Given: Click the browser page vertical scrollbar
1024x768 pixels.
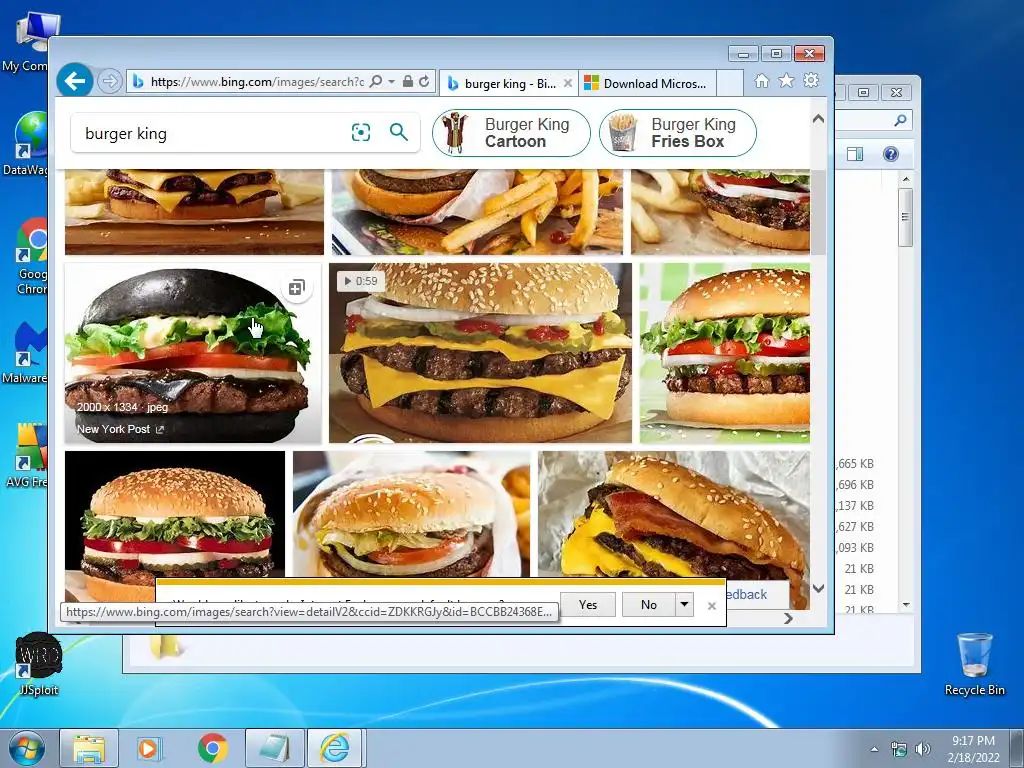Looking at the screenshot, I should tap(818, 212).
